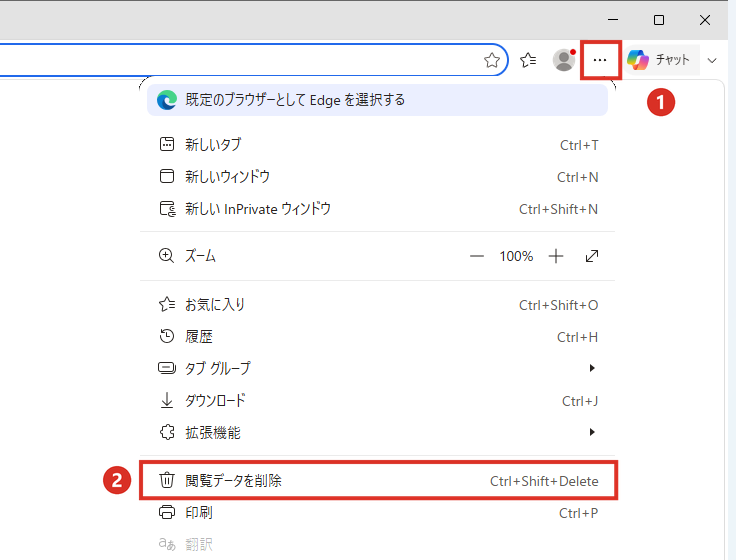Click the Edge logo in the banner
This screenshot has height=560, width=736.
click(x=167, y=100)
